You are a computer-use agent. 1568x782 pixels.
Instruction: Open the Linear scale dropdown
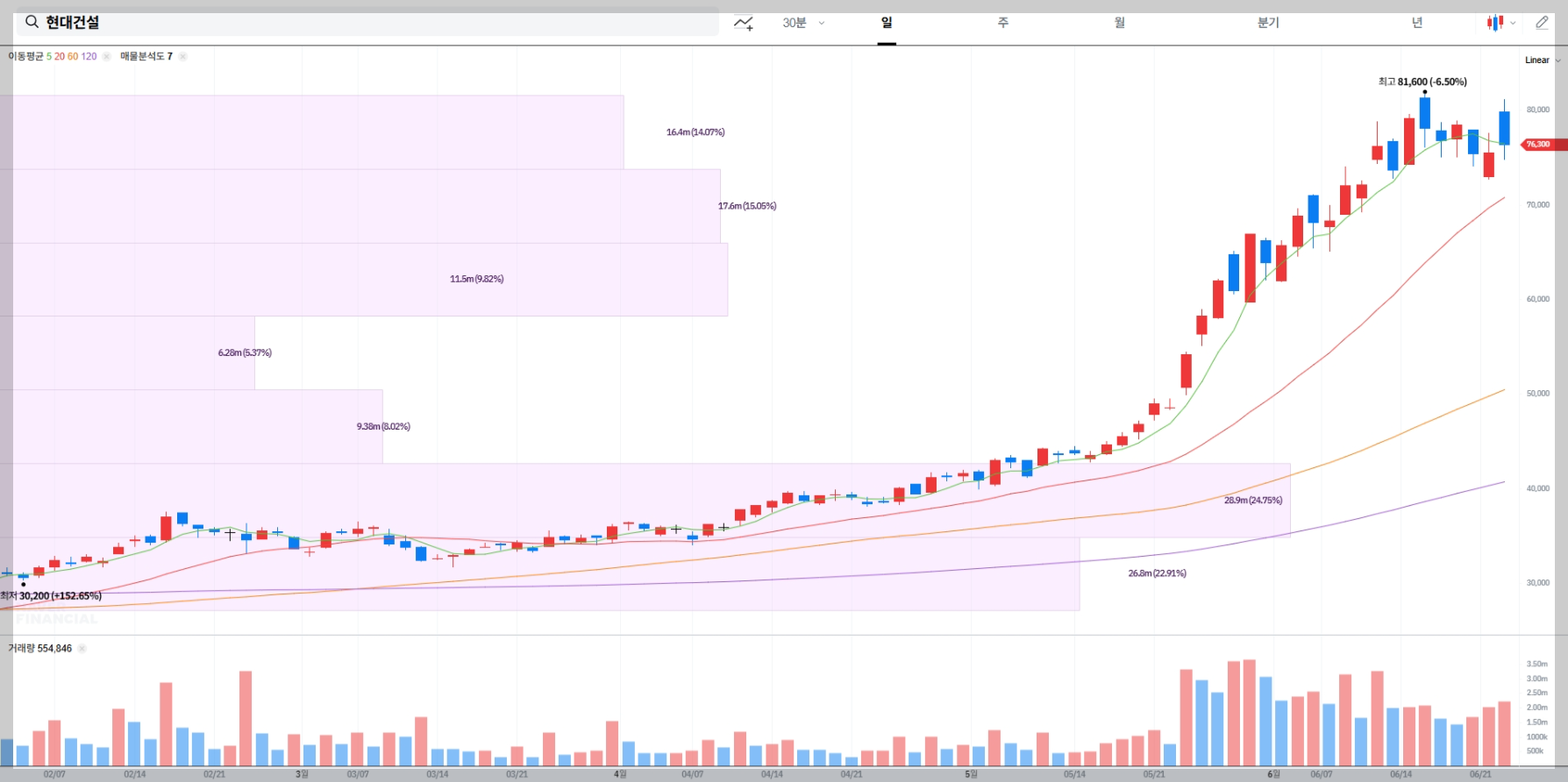click(1543, 60)
